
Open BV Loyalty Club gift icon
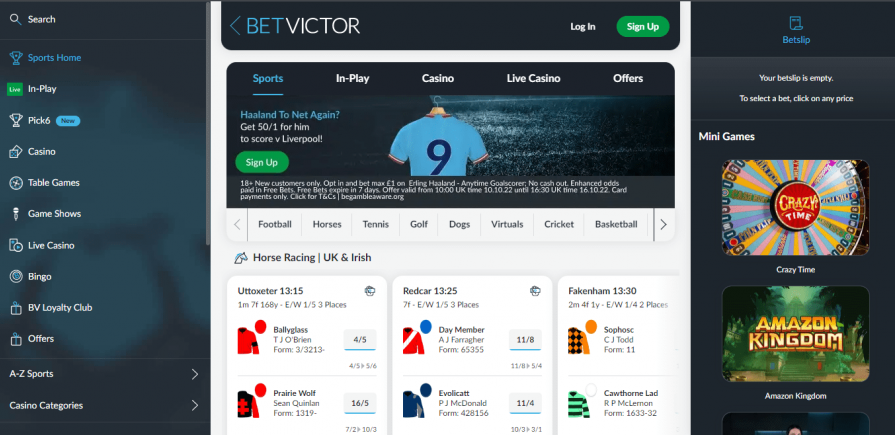pos(16,308)
